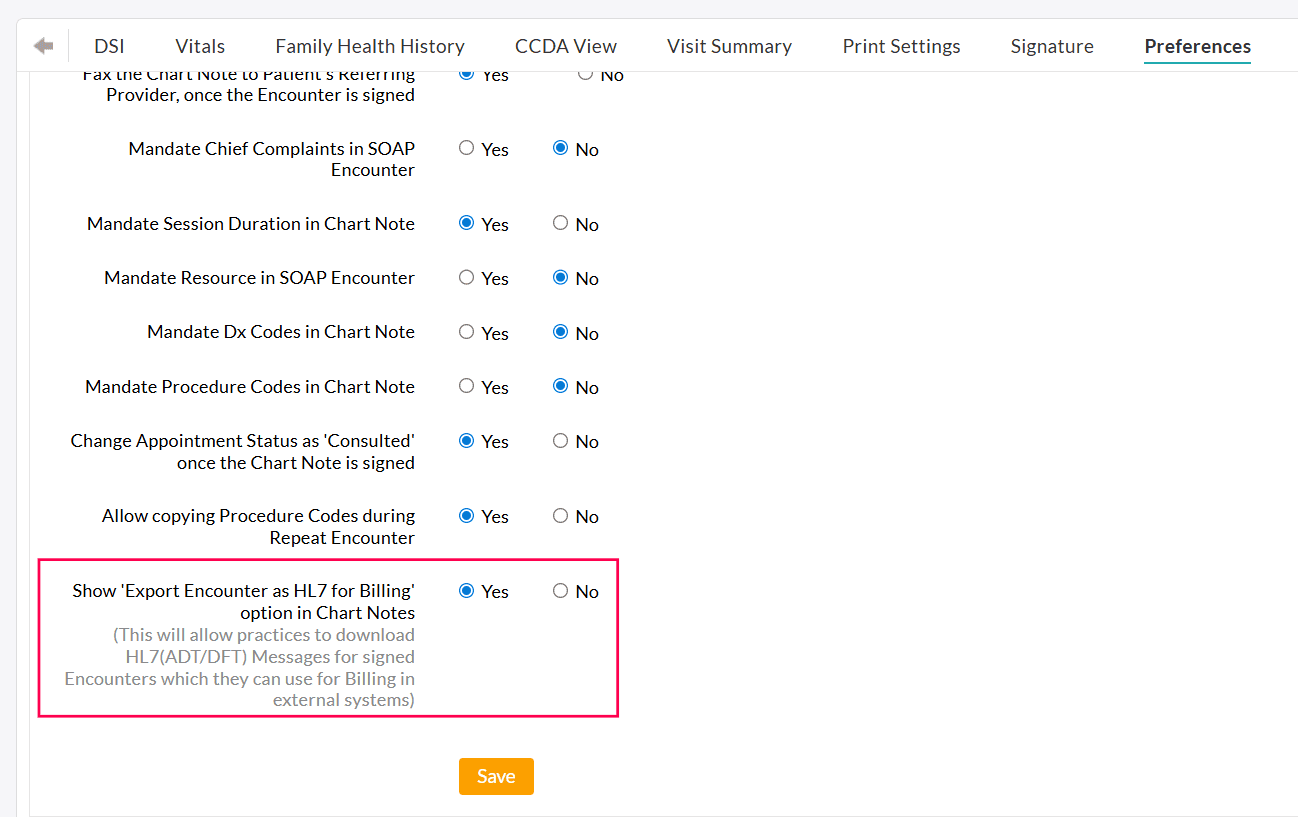Select Yes for Mandate Procedure Codes
This screenshot has height=817, width=1298.
466,386
